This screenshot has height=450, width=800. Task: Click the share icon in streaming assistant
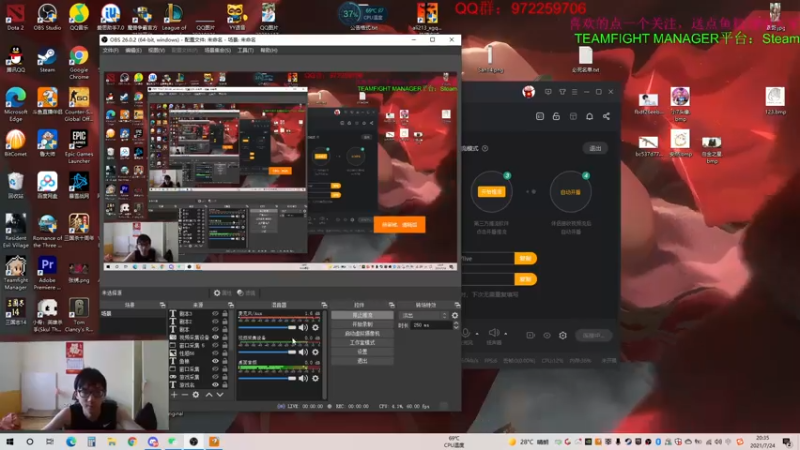[x=607, y=116]
